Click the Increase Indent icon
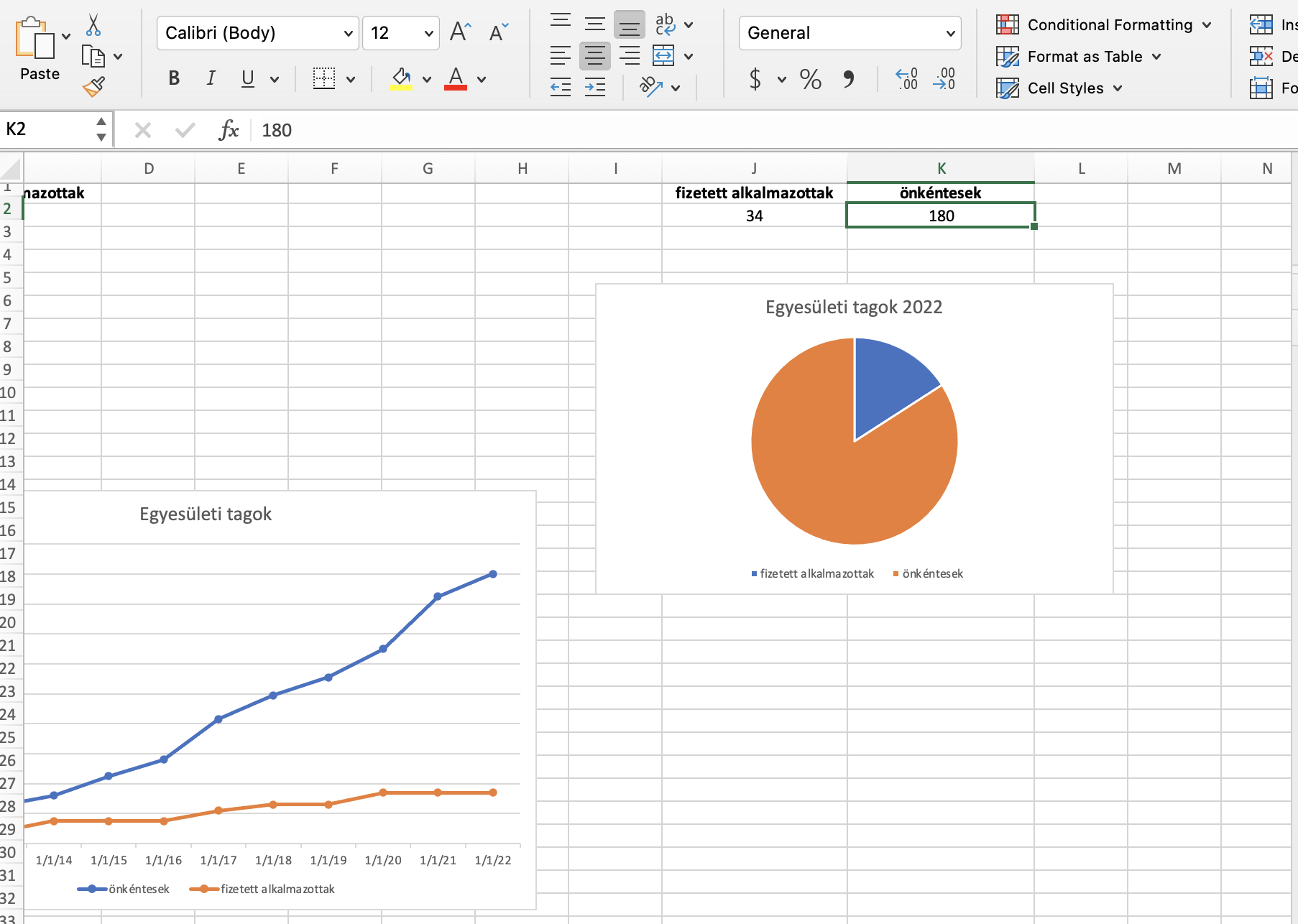The width and height of the screenshot is (1298, 924). point(595,88)
